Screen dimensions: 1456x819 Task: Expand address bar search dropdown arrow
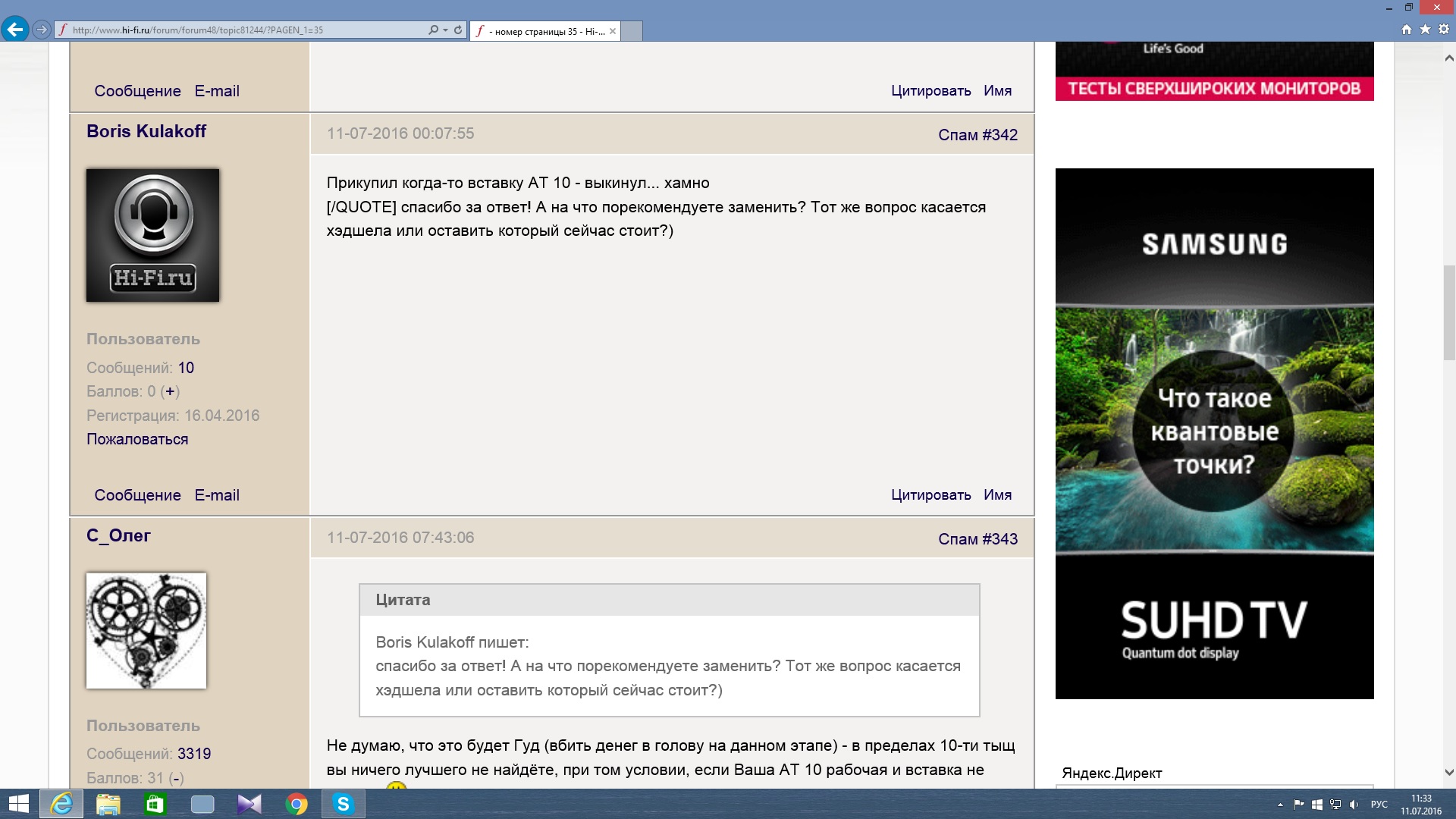[445, 30]
